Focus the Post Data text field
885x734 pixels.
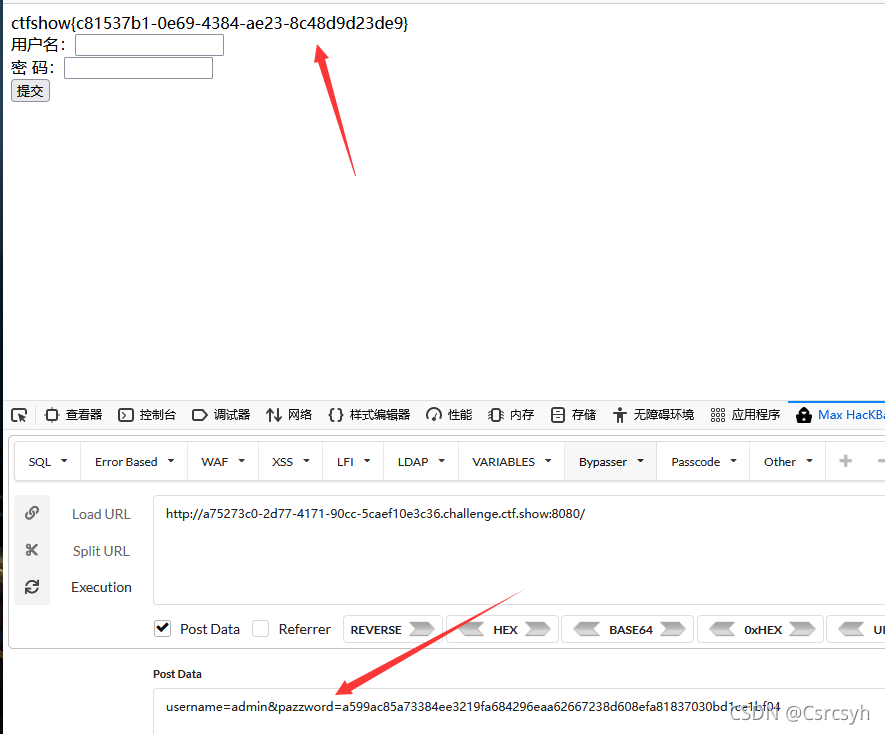[x=519, y=711]
